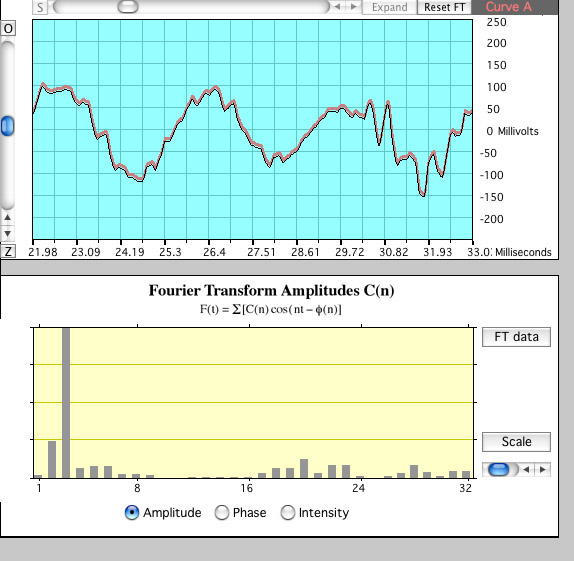574x561 pixels.
Task: Click the Curve A label
Action: [508, 7]
